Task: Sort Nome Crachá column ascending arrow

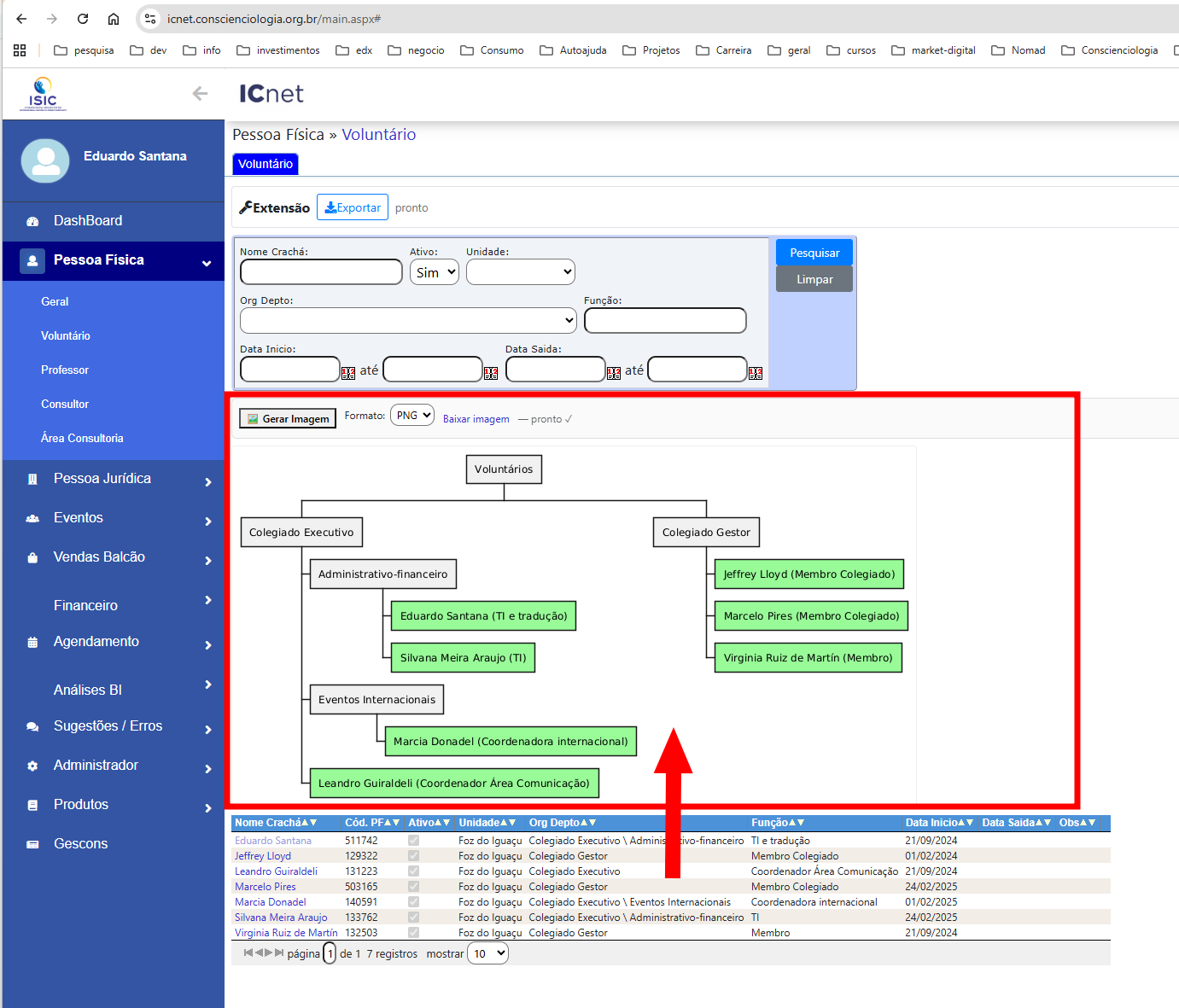Action: coord(305,823)
